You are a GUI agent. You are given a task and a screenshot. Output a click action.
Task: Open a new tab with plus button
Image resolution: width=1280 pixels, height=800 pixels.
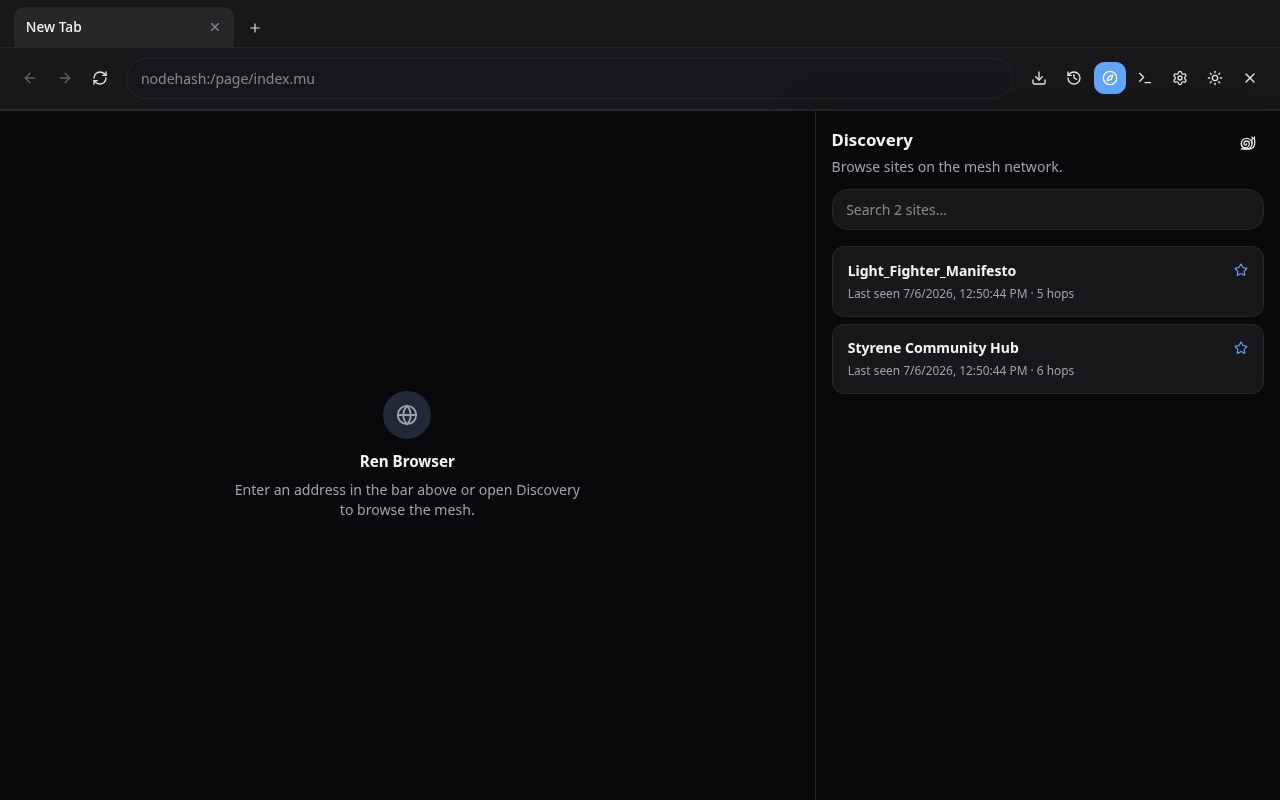click(255, 28)
